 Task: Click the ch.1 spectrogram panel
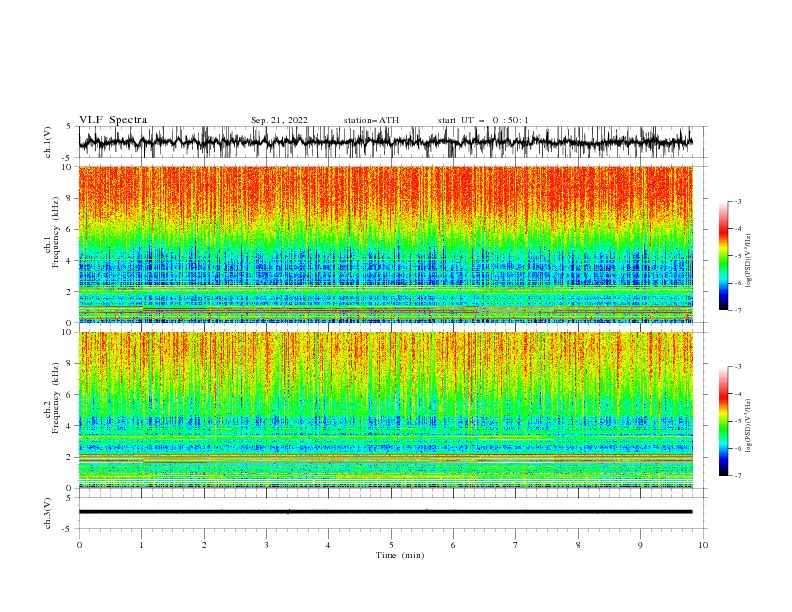pos(385,244)
